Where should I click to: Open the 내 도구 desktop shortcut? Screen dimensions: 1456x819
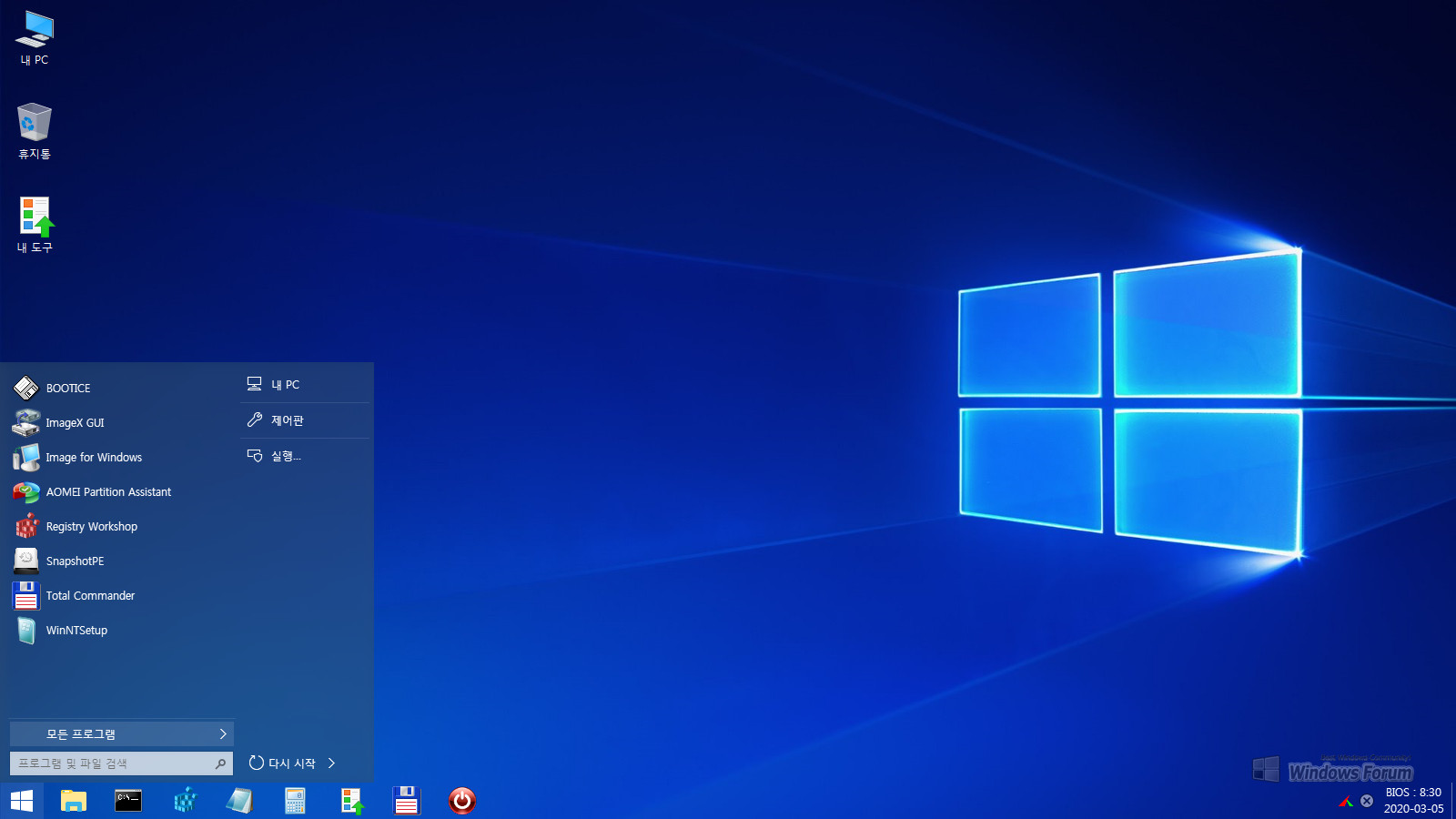[x=35, y=225]
